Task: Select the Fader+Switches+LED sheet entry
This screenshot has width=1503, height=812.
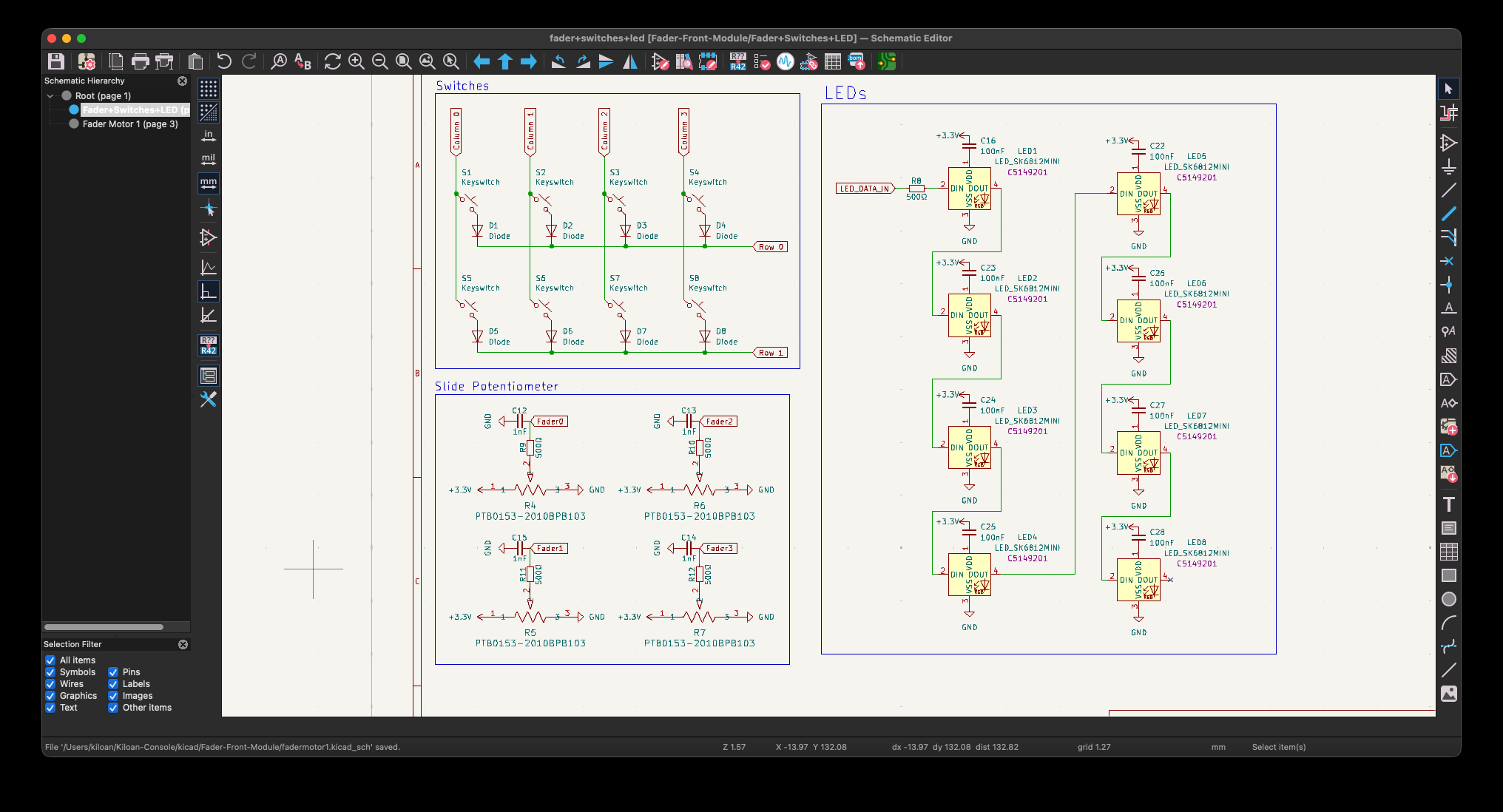Action: click(133, 110)
